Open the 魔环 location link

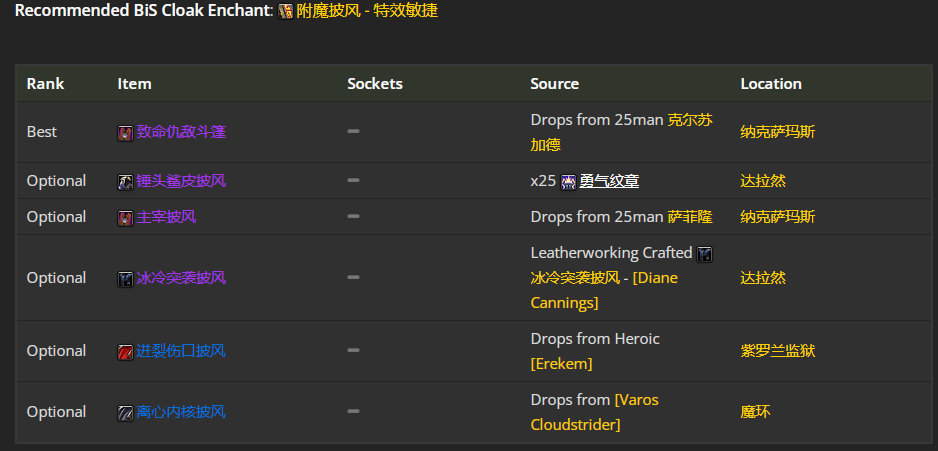tap(756, 412)
